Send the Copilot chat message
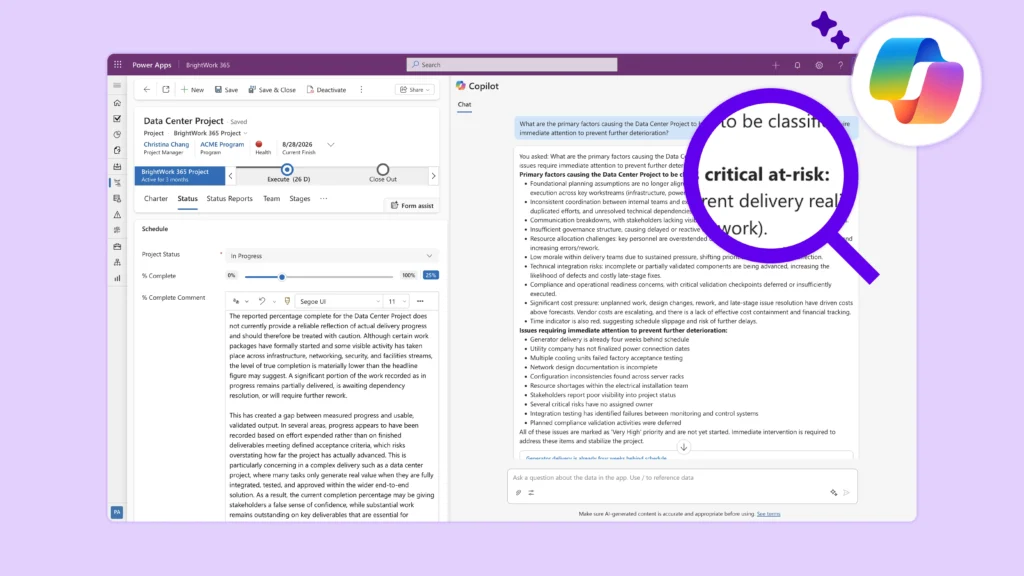 (x=846, y=493)
